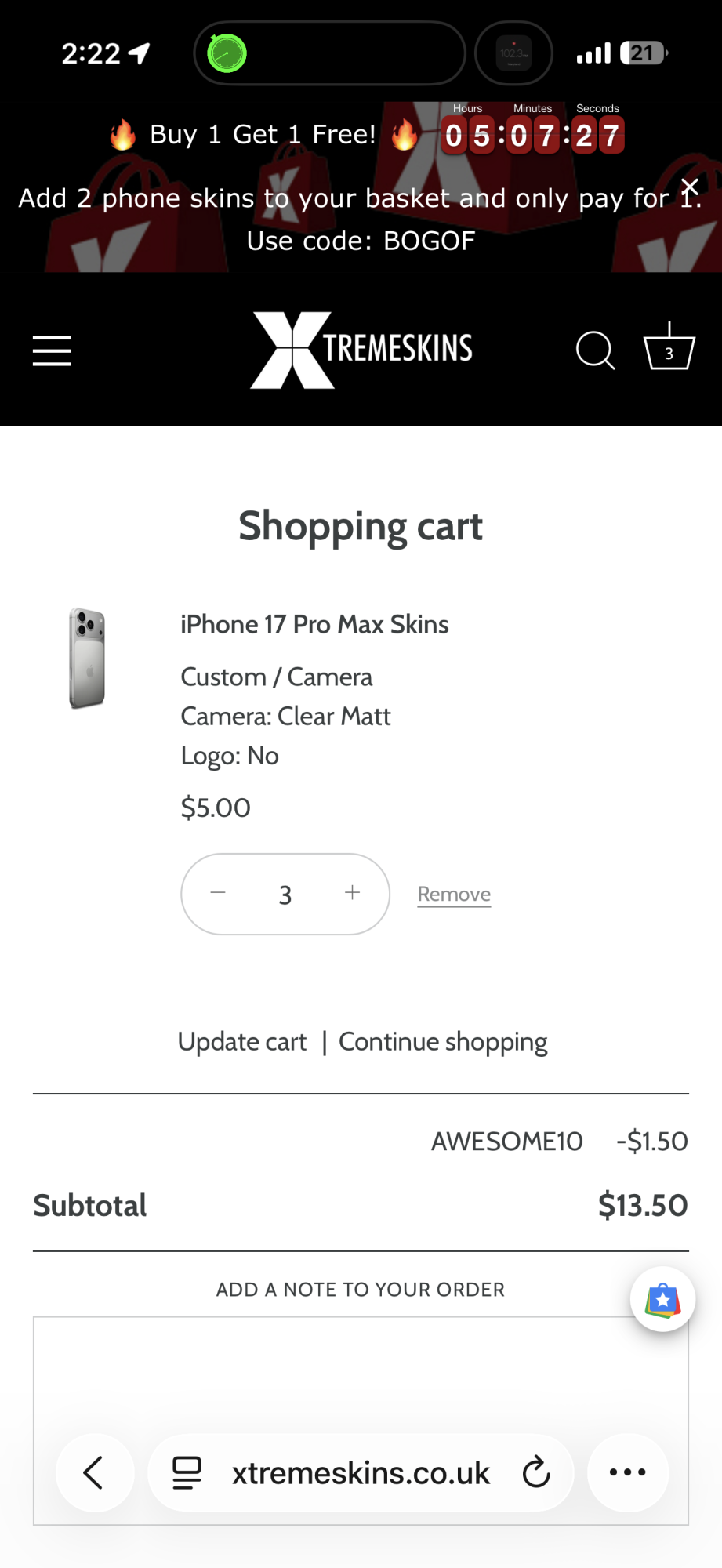Tap the iPhone skin product thumbnail
Viewport: 722px width, 1568px height.
87,659
